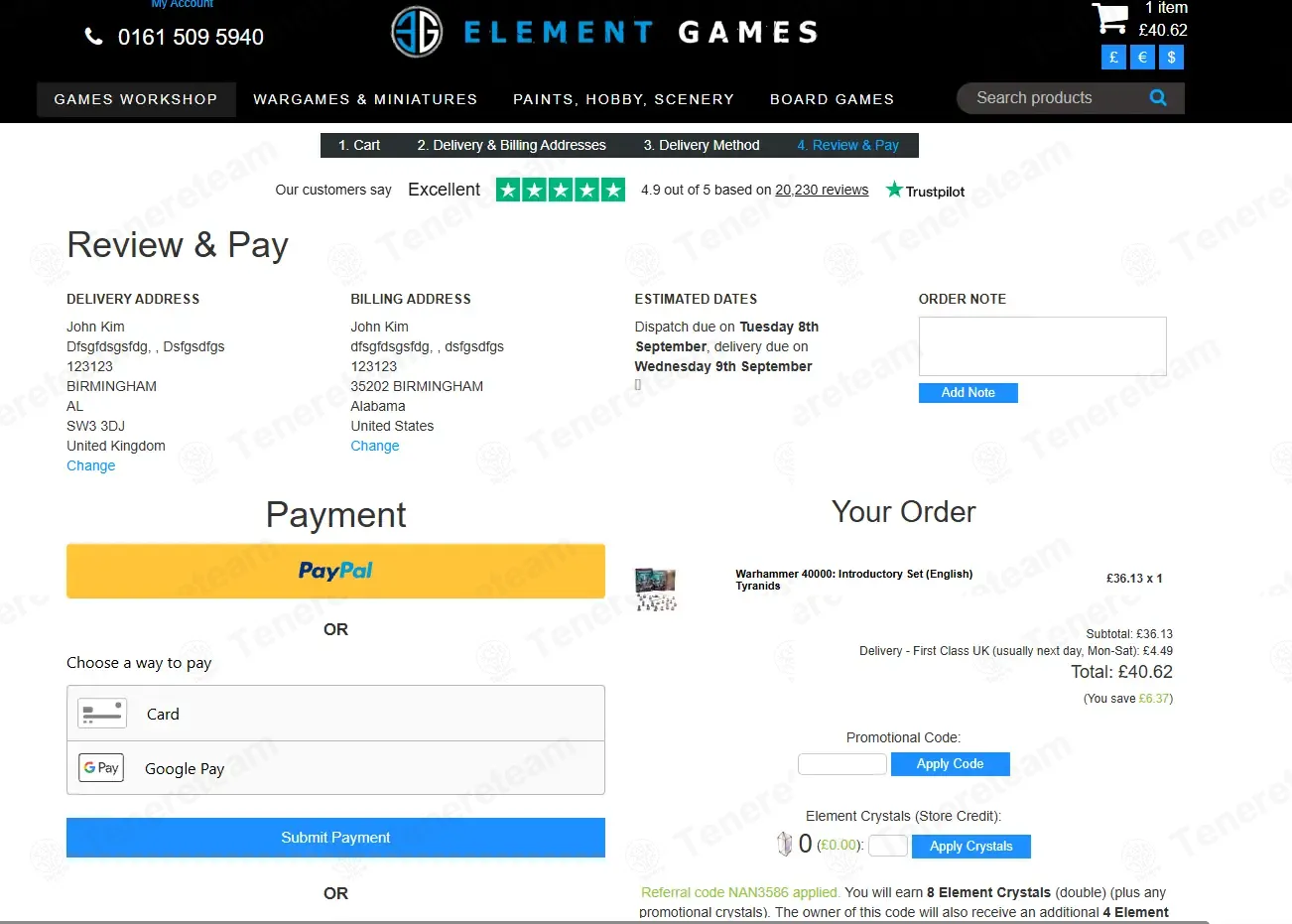Open the My Account link
The height and width of the screenshot is (924, 1292).
pos(183,4)
